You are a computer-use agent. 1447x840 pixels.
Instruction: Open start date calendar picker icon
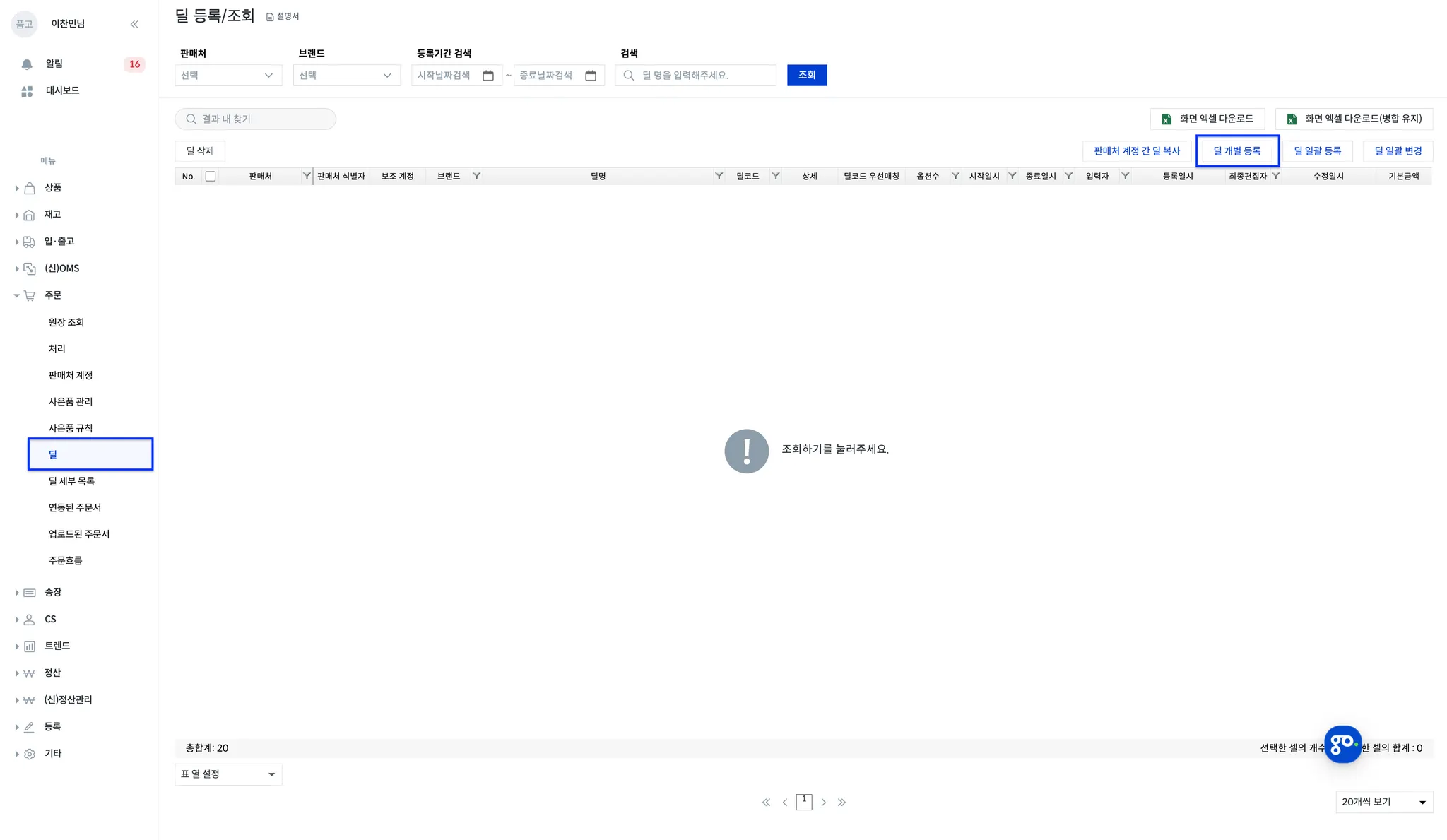click(488, 76)
